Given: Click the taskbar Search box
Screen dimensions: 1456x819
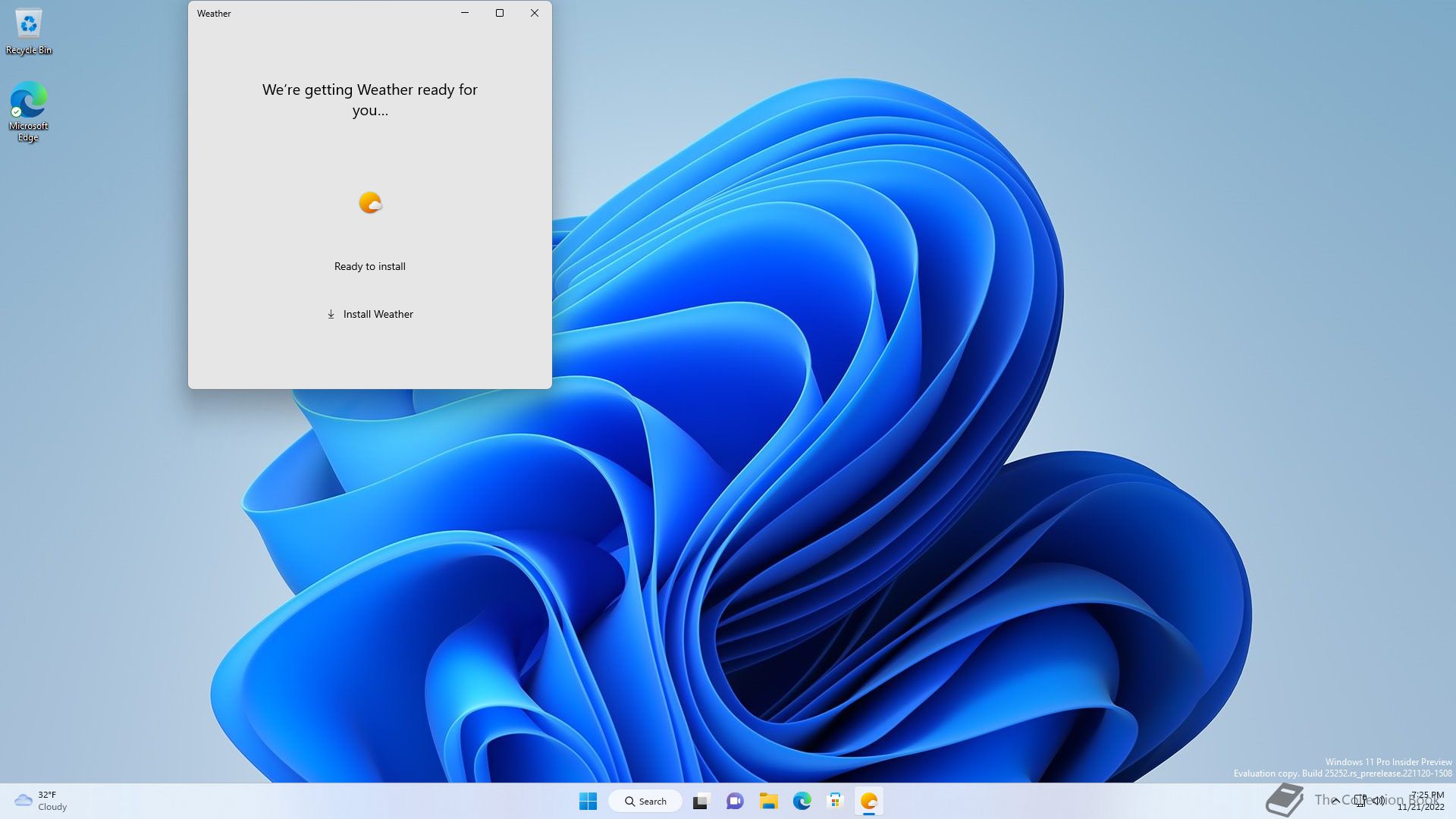Looking at the screenshot, I should [645, 801].
